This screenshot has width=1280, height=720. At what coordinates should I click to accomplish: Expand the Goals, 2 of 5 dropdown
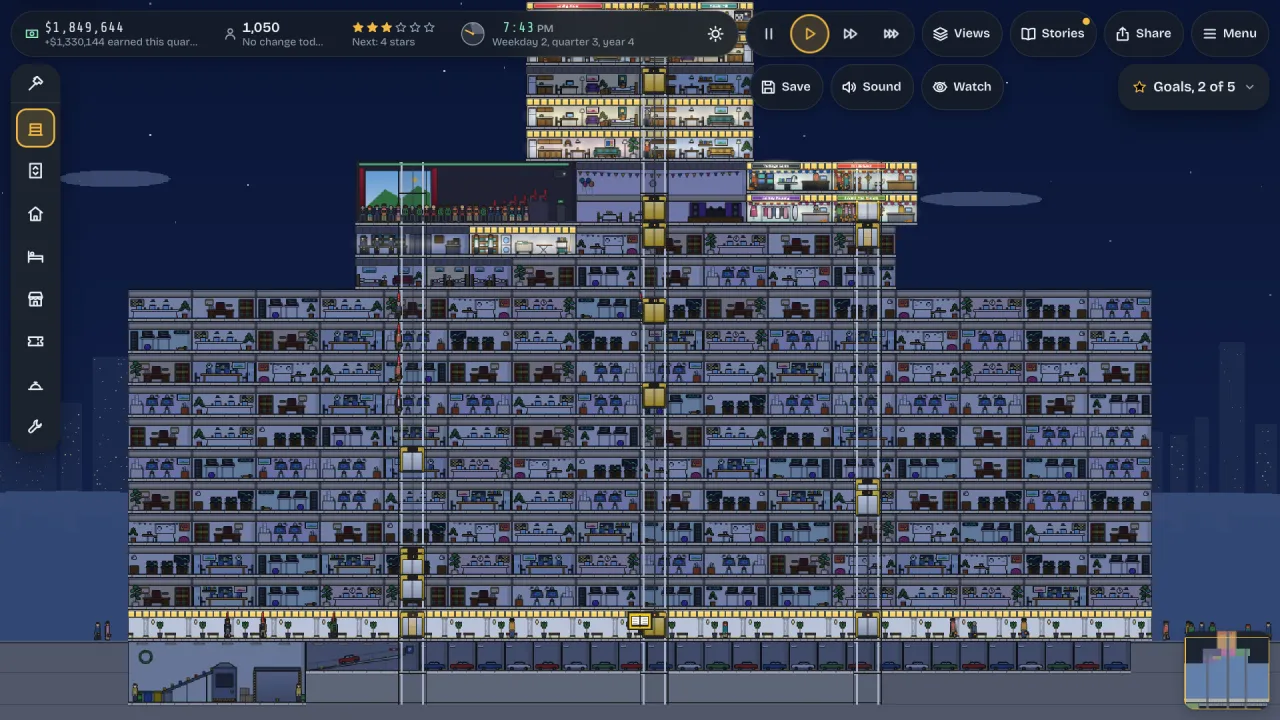1194,87
